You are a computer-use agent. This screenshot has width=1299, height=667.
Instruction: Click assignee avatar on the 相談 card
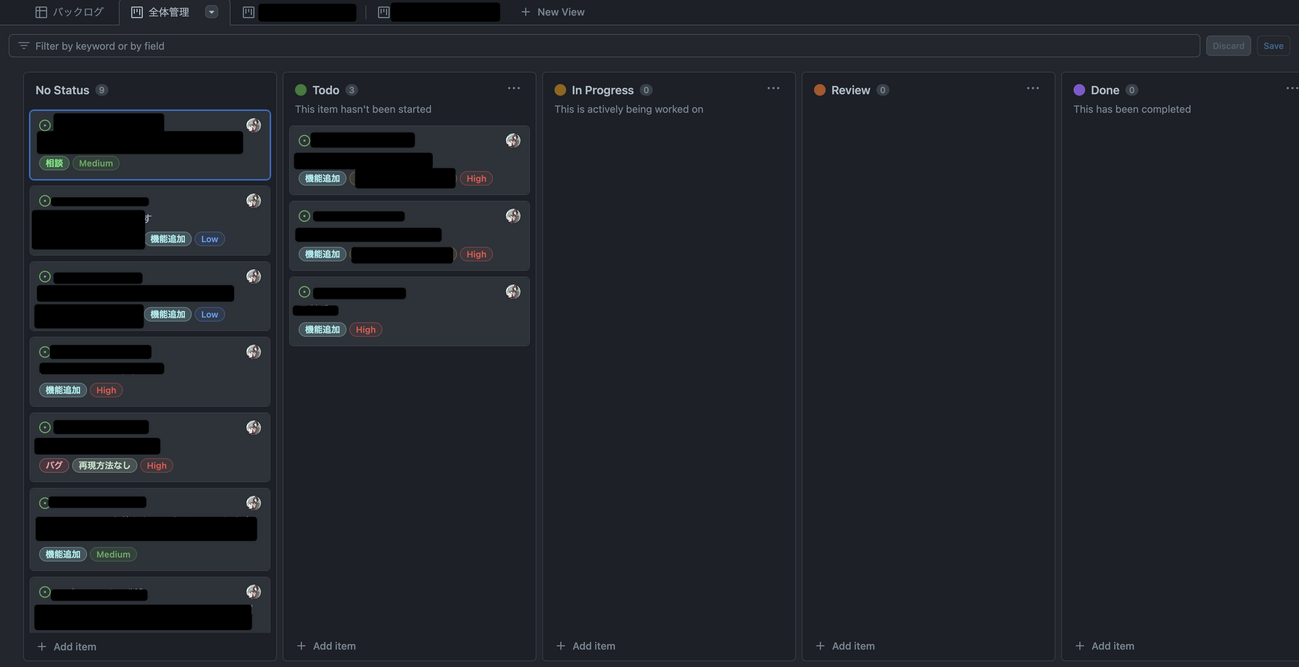pyautogui.click(x=254, y=125)
